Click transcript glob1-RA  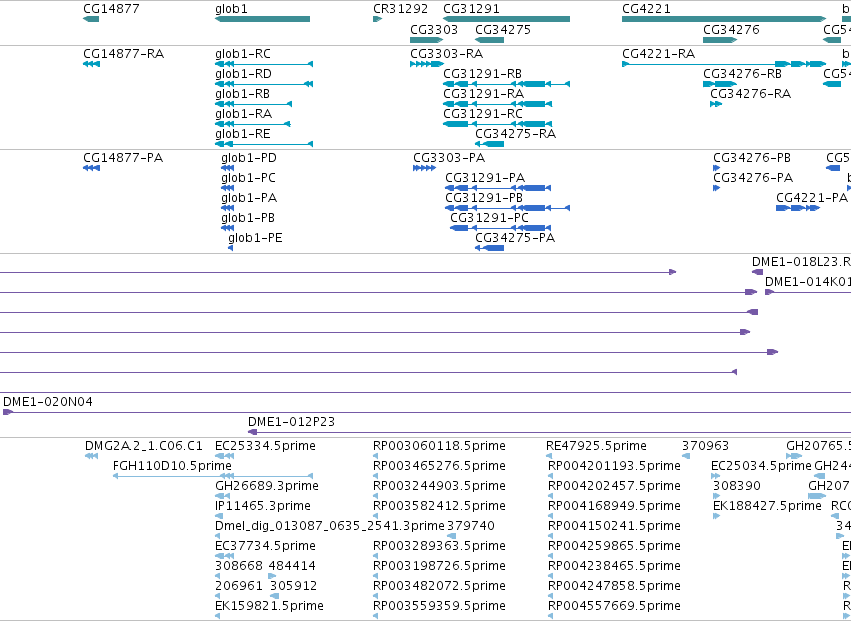(252, 124)
